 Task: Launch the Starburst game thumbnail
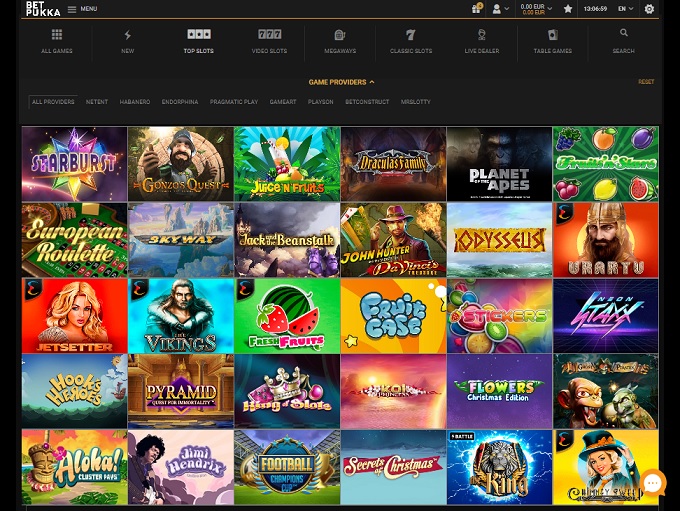74,164
